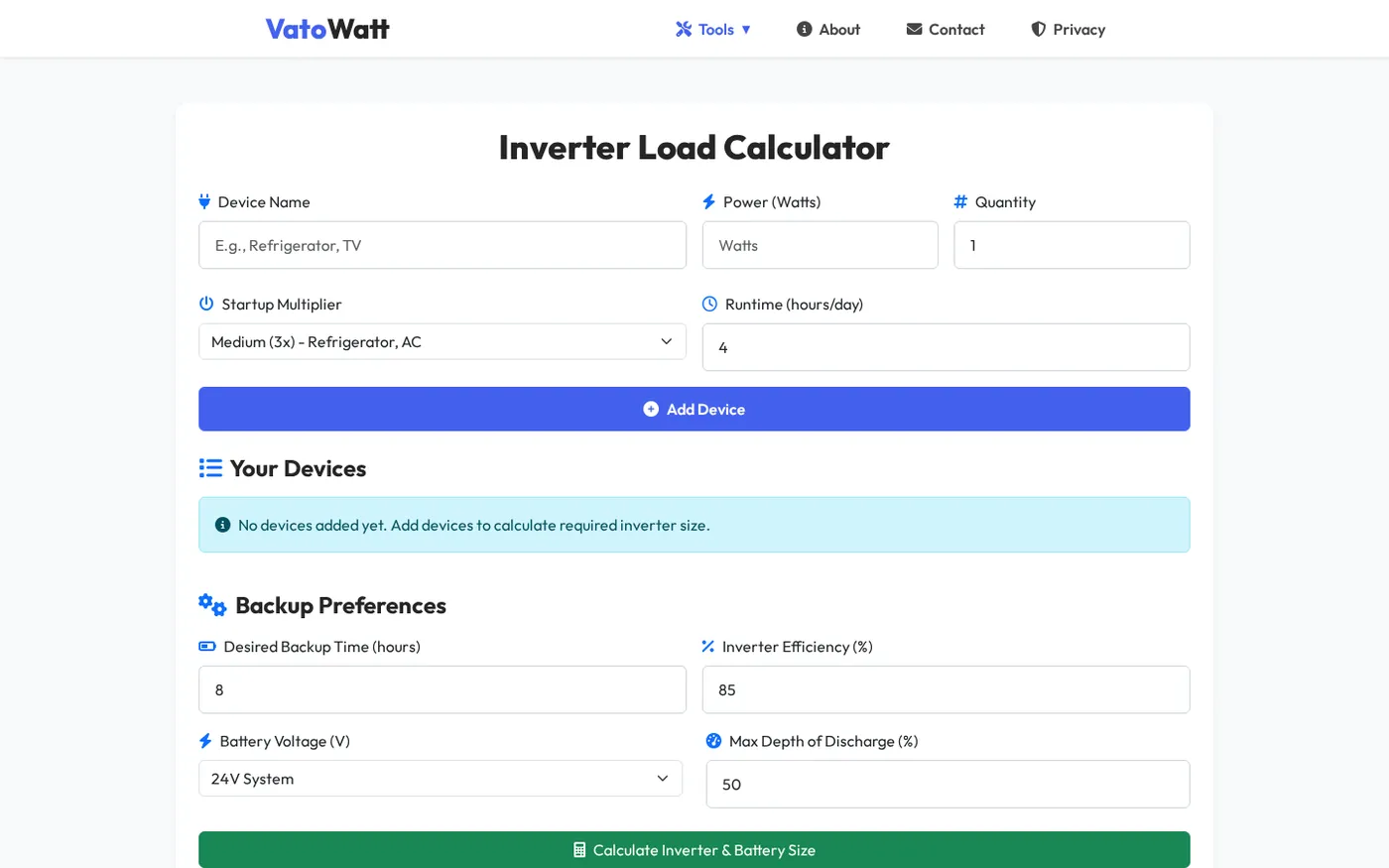Focus the Desired Backup Time field
The image size is (1389, 868).
(442, 689)
